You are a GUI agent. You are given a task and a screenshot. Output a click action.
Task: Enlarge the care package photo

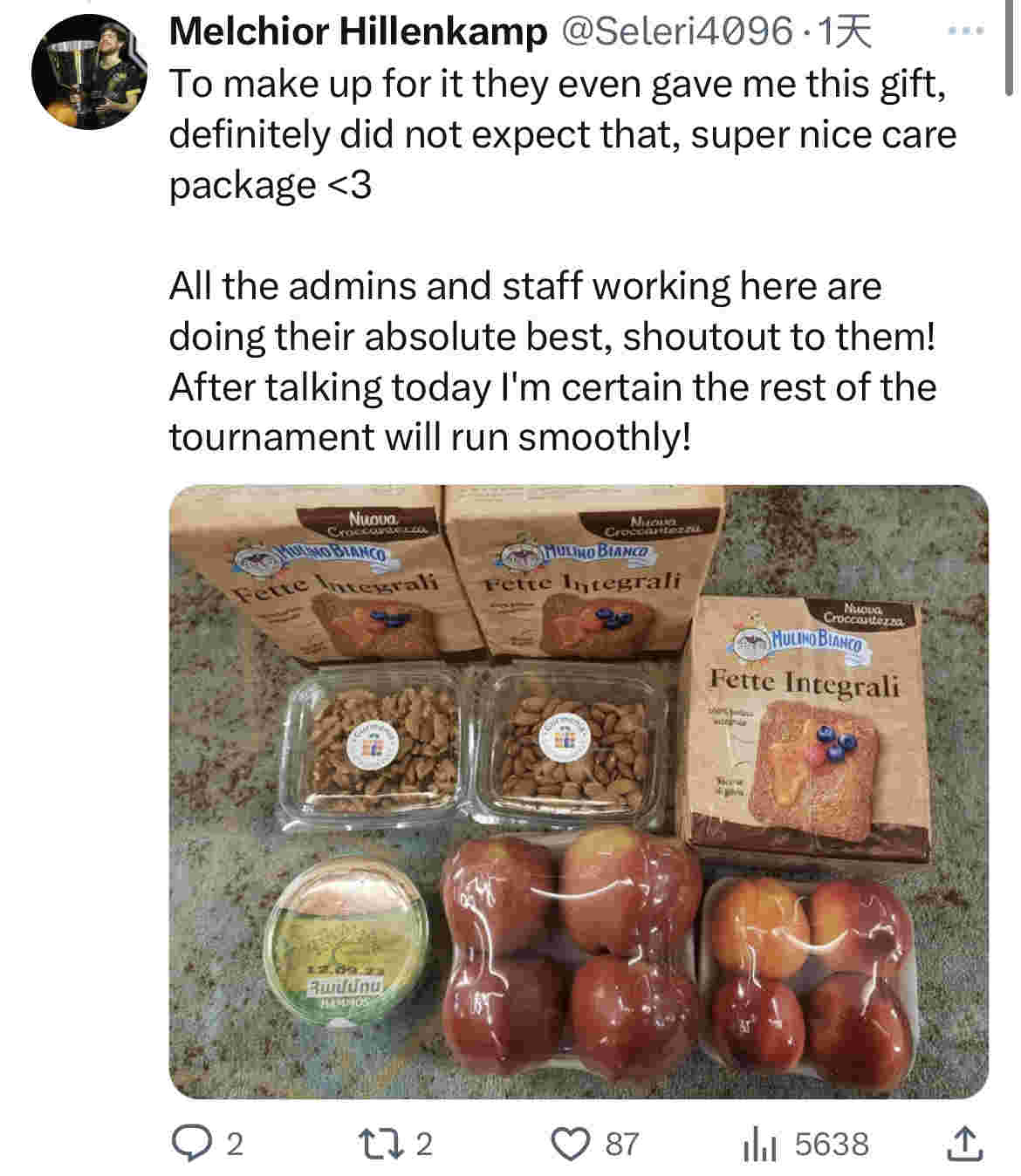coord(579,791)
